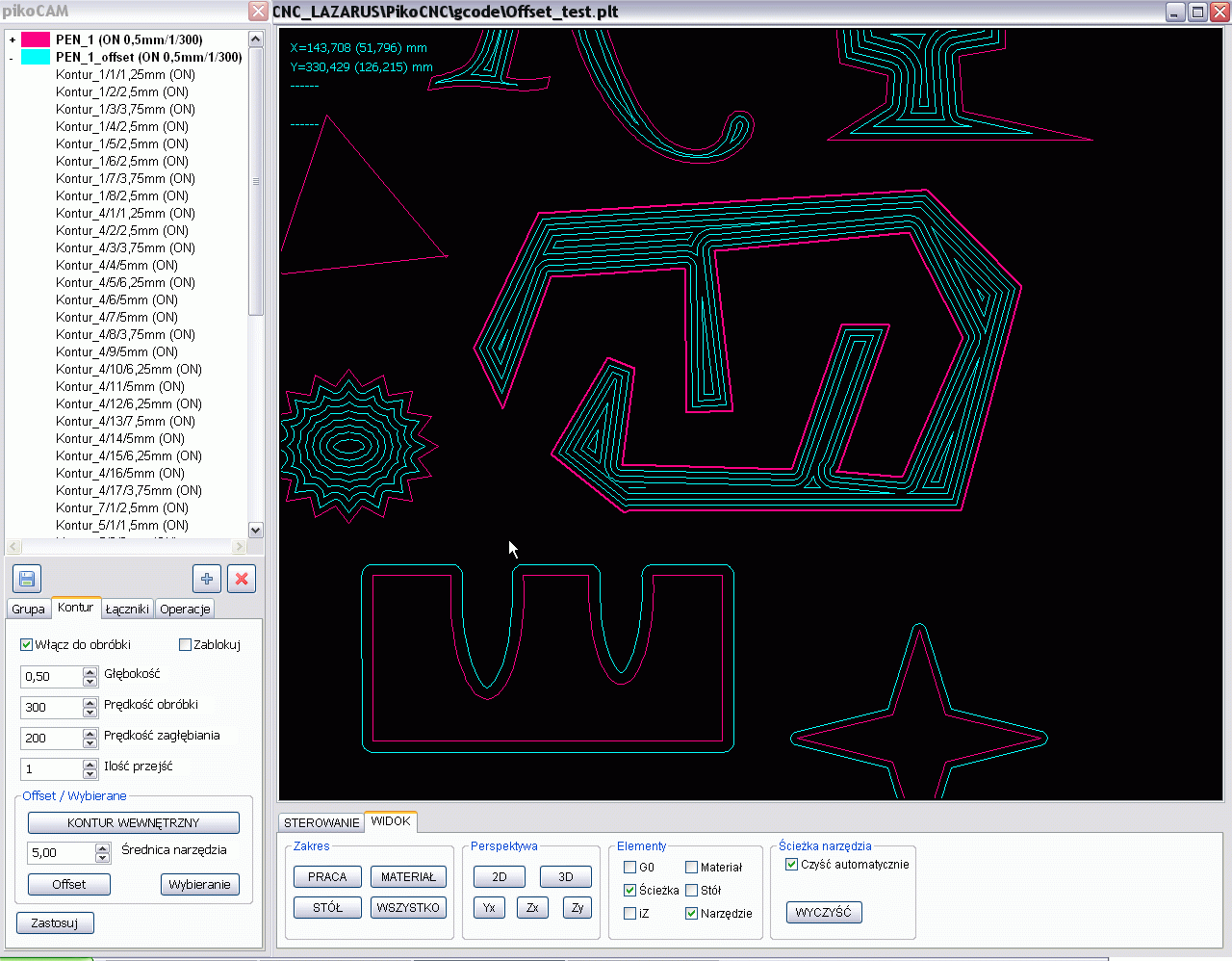Viewport: 1232px width, 961px height.
Task: Increase Średnica narzędzia spinner up
Action: [102, 847]
